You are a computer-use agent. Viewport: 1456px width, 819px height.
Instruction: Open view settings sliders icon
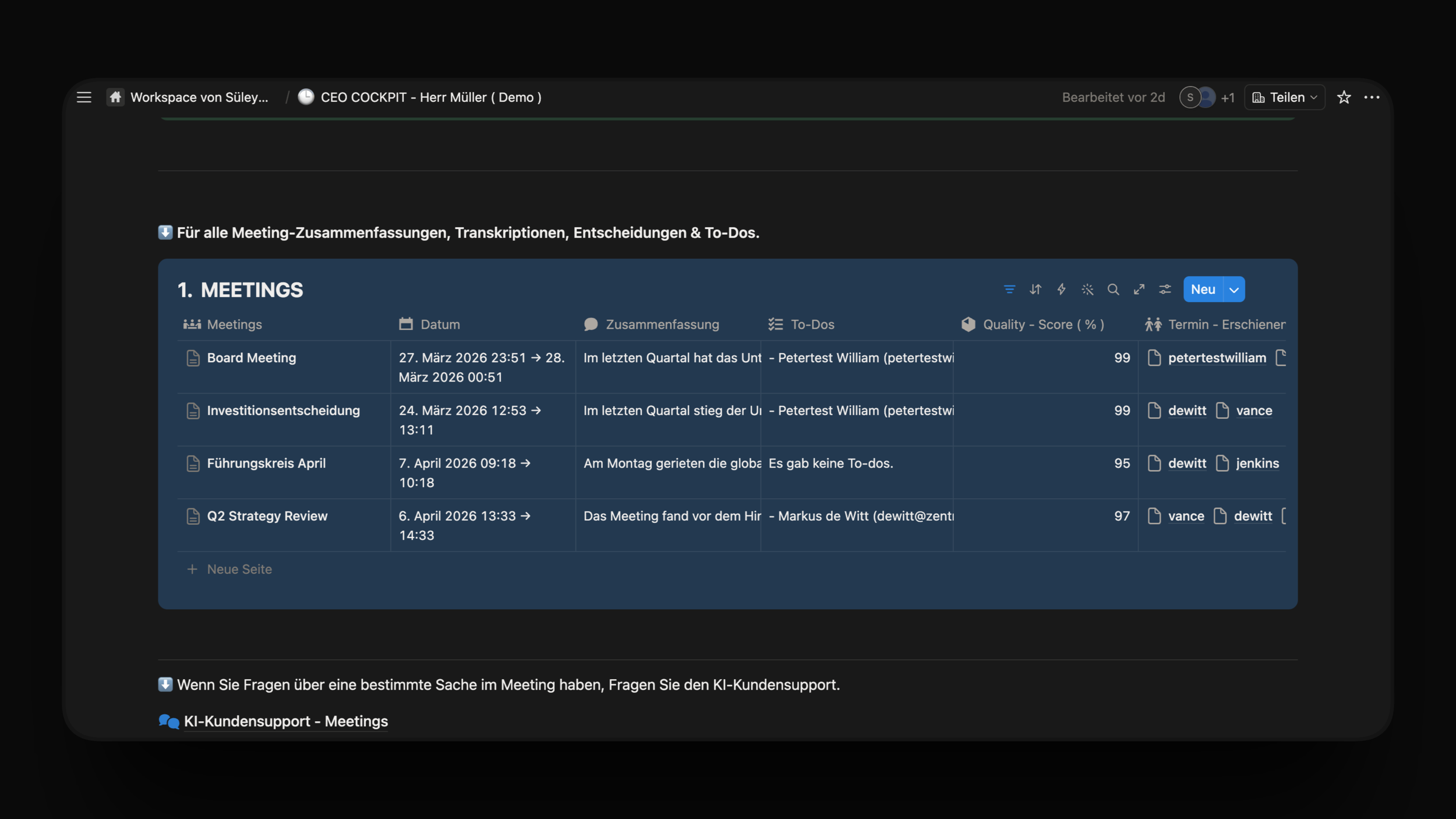(1165, 290)
